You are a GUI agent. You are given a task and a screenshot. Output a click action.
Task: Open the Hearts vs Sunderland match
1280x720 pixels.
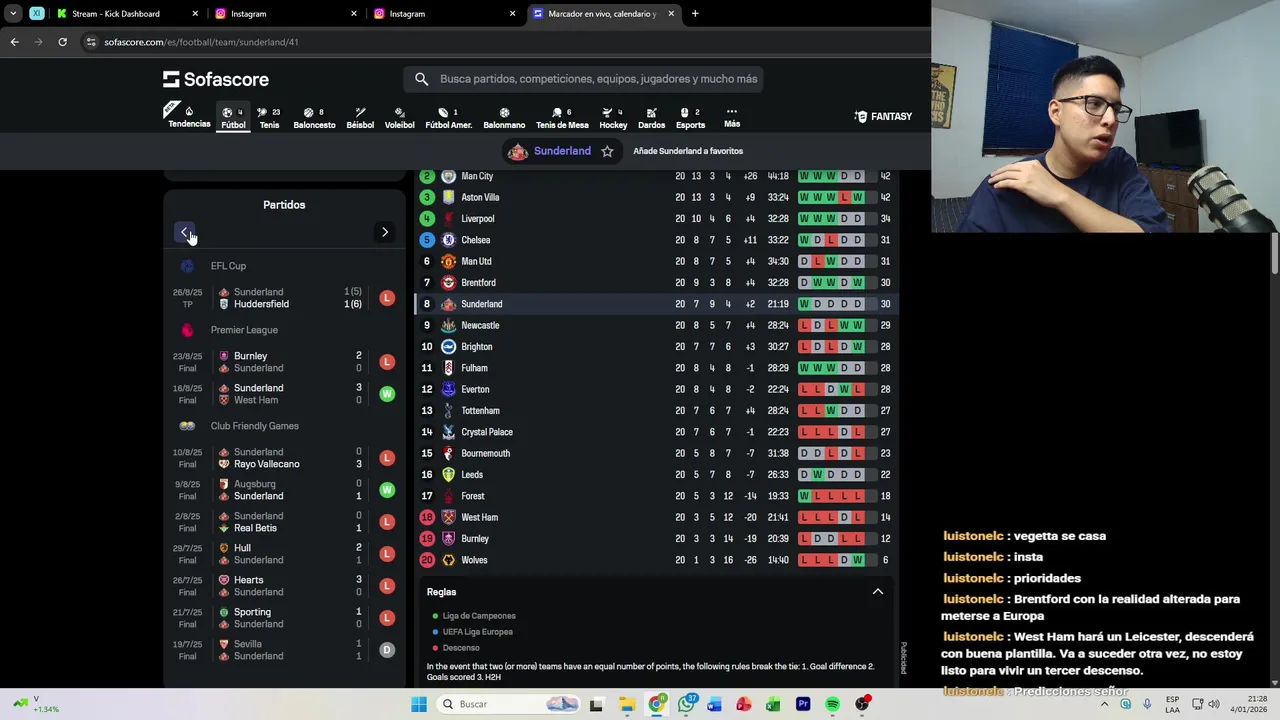284,586
